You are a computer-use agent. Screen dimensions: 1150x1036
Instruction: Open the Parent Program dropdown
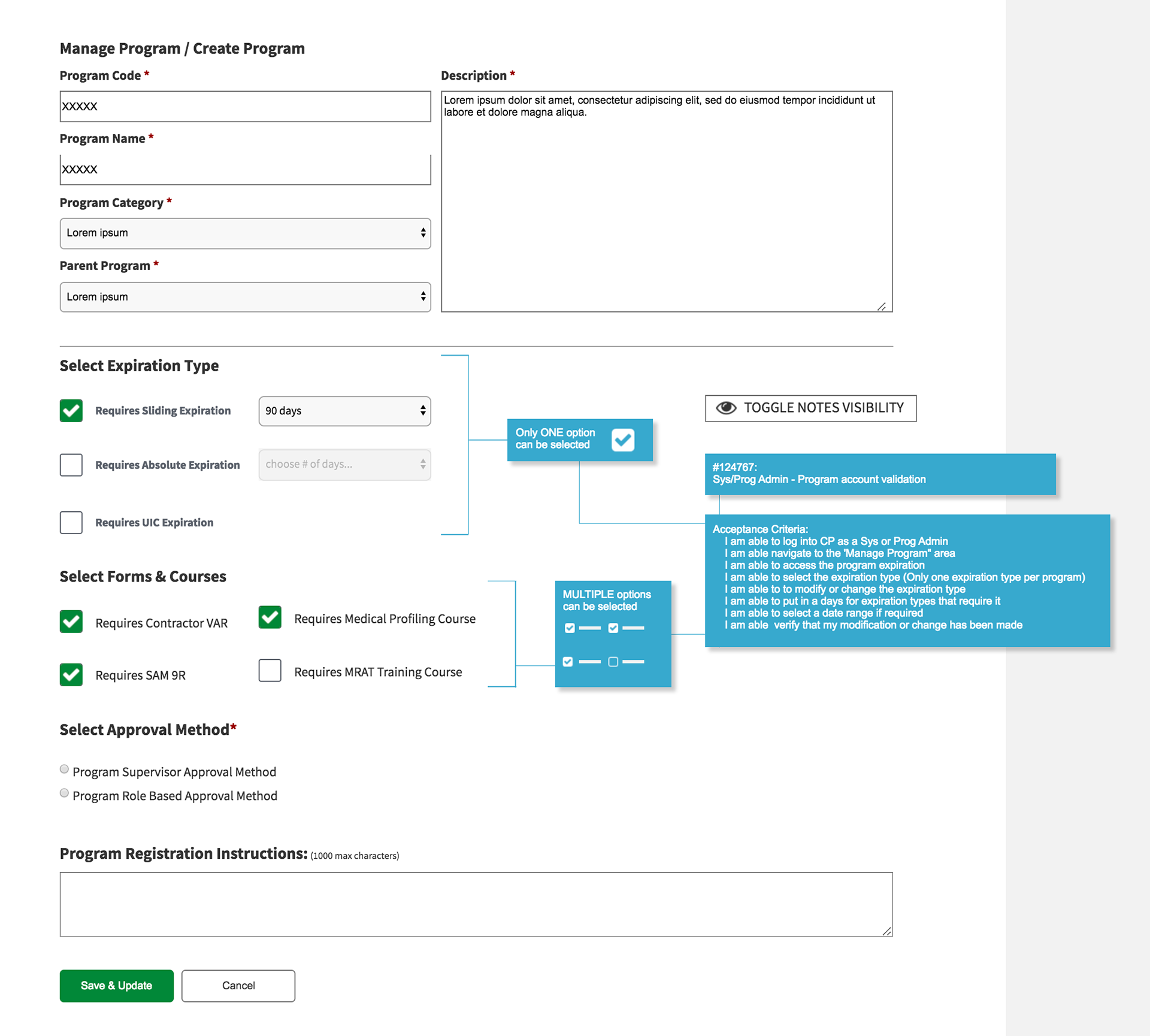(246, 297)
